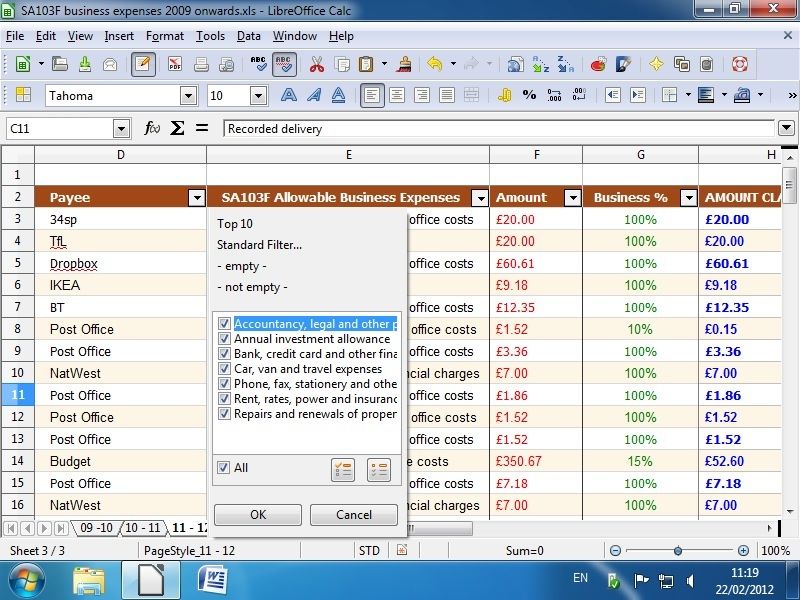This screenshot has height=600, width=800.
Task: Click the Sort Ascending icon
Action: [540, 64]
